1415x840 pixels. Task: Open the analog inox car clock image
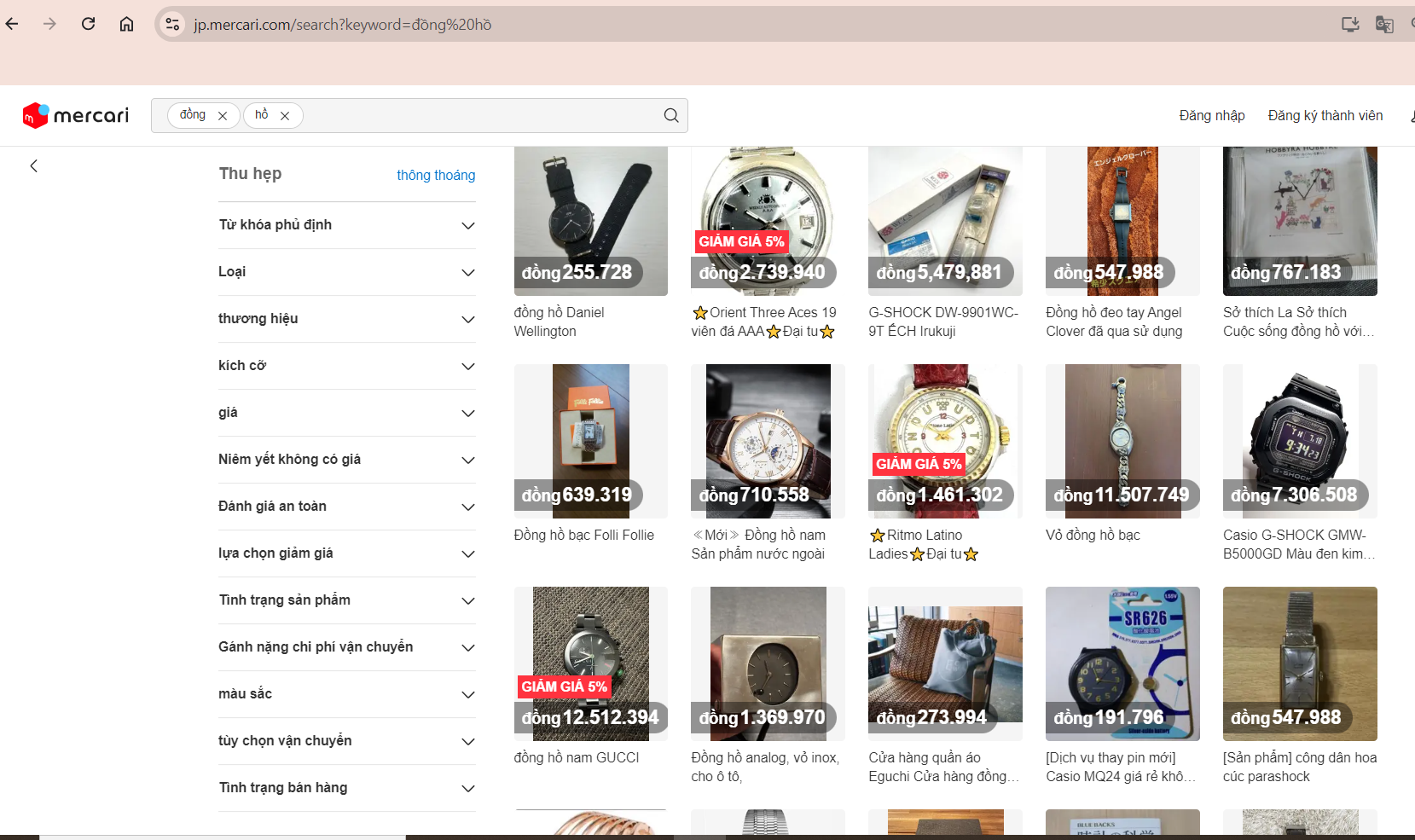click(x=768, y=663)
